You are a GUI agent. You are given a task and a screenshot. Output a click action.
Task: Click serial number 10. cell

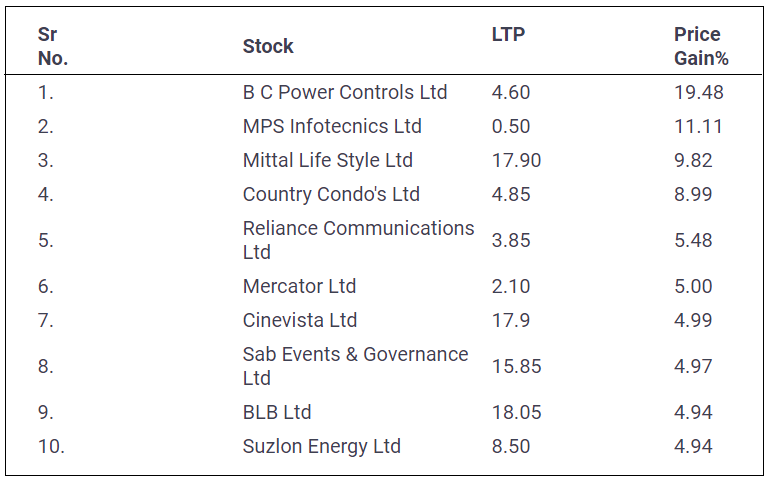51,446
